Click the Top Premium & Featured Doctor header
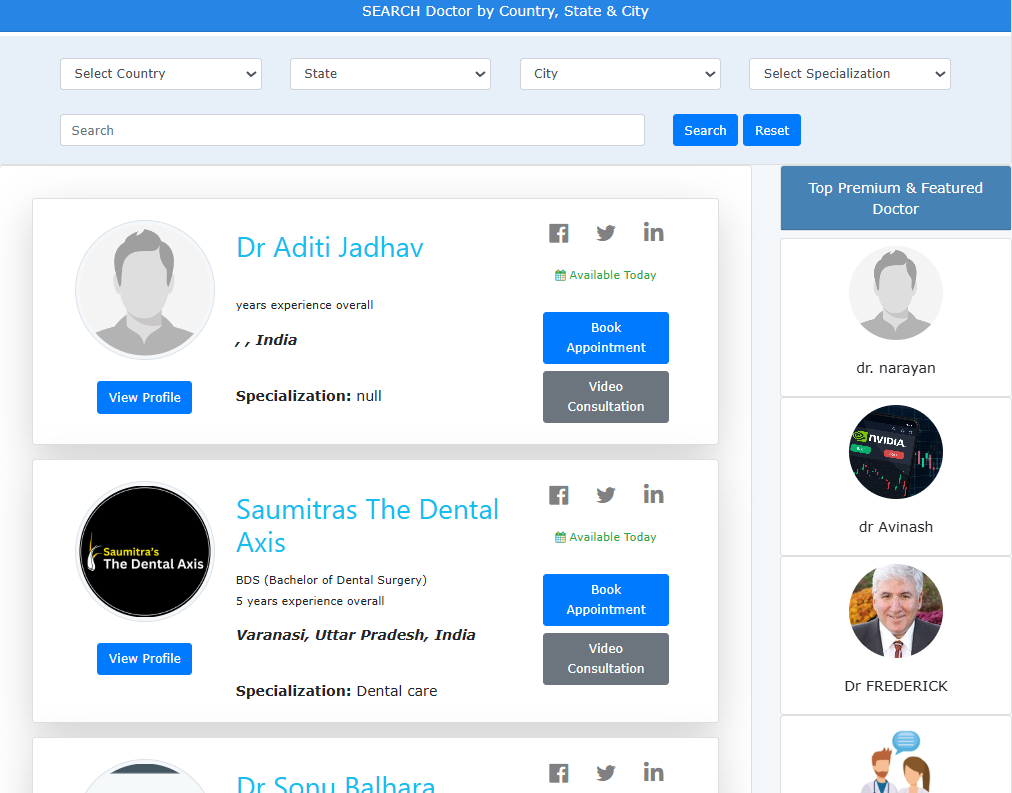1012x793 pixels. 896,198
